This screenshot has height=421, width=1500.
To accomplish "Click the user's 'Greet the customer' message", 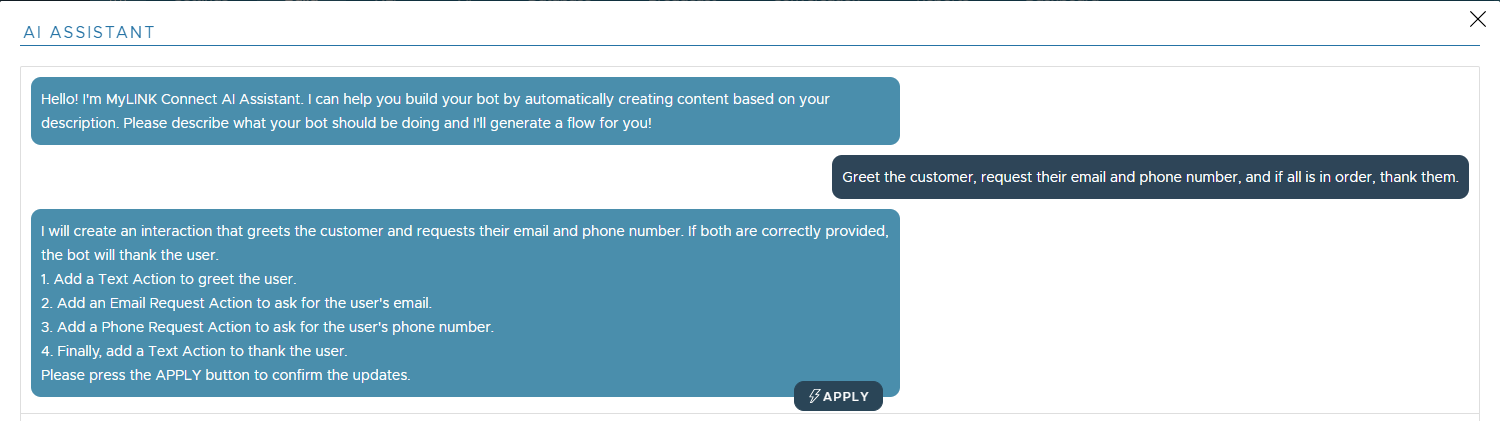I will (1150, 177).
